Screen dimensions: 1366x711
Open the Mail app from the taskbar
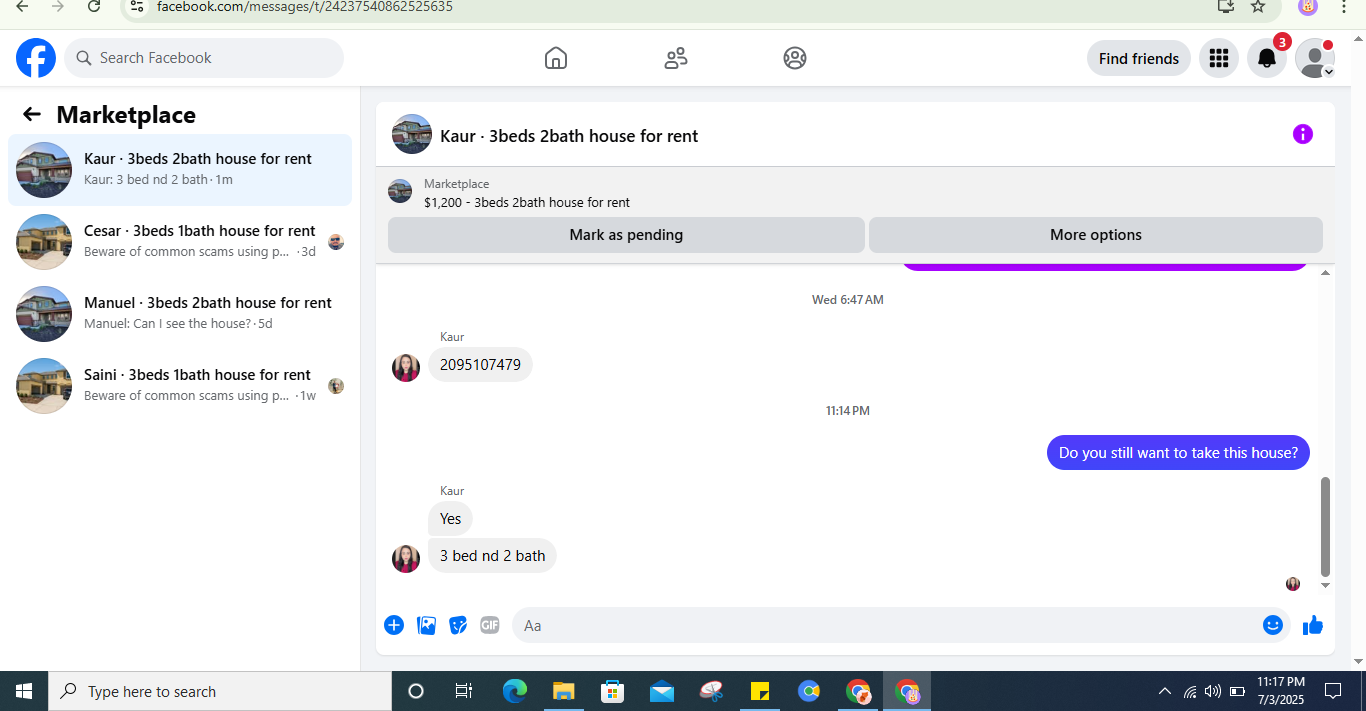click(x=661, y=691)
